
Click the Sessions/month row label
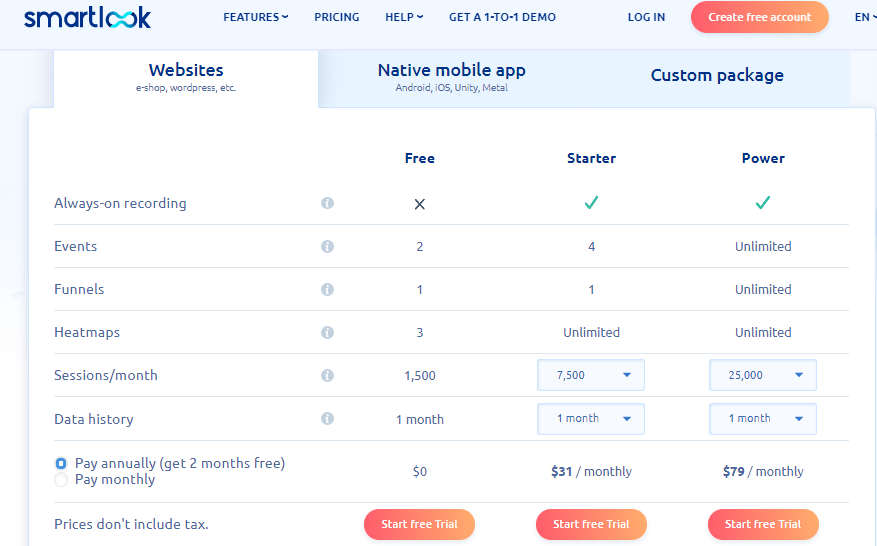106,375
